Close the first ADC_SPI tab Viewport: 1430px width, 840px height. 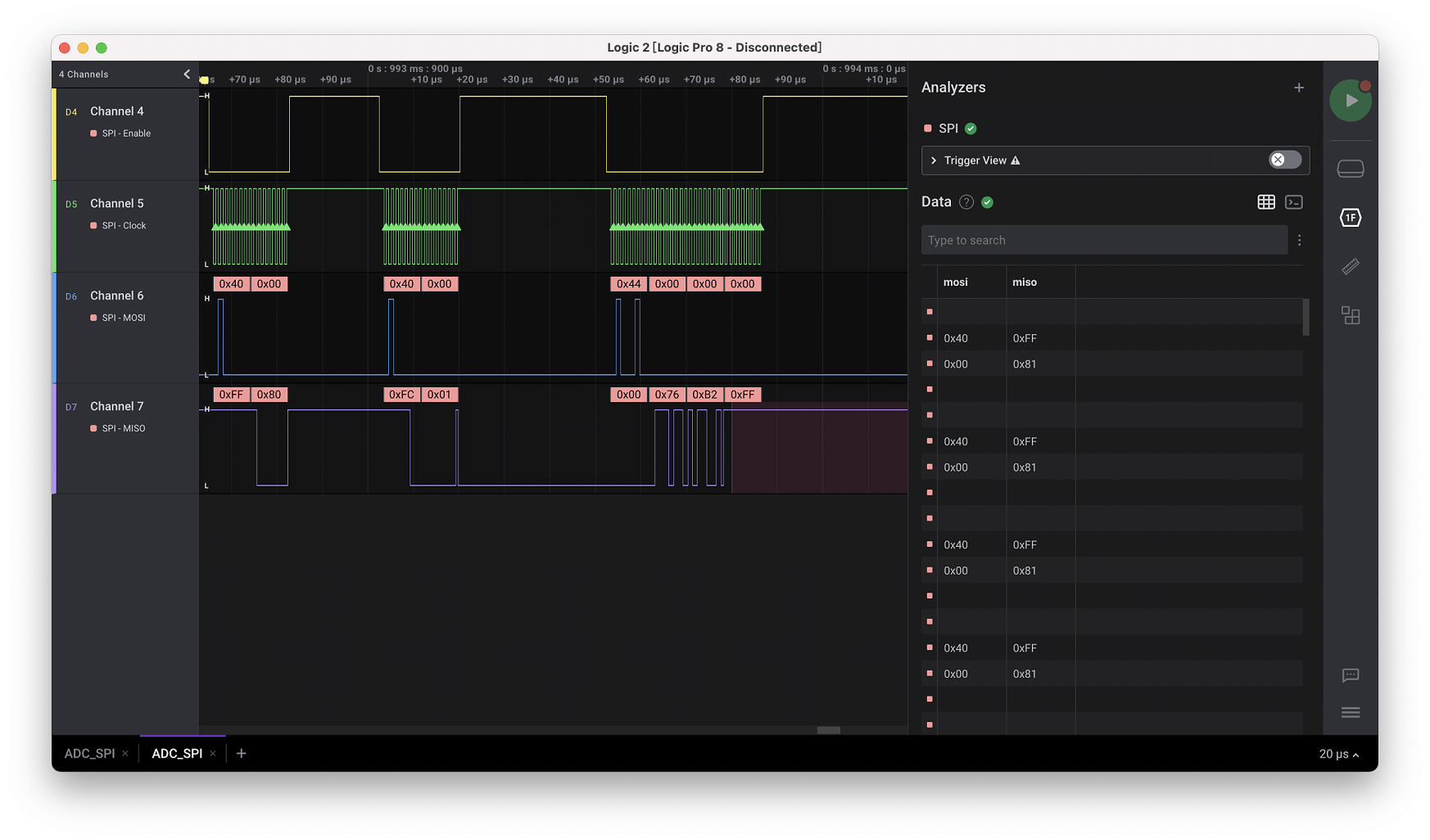tap(125, 753)
